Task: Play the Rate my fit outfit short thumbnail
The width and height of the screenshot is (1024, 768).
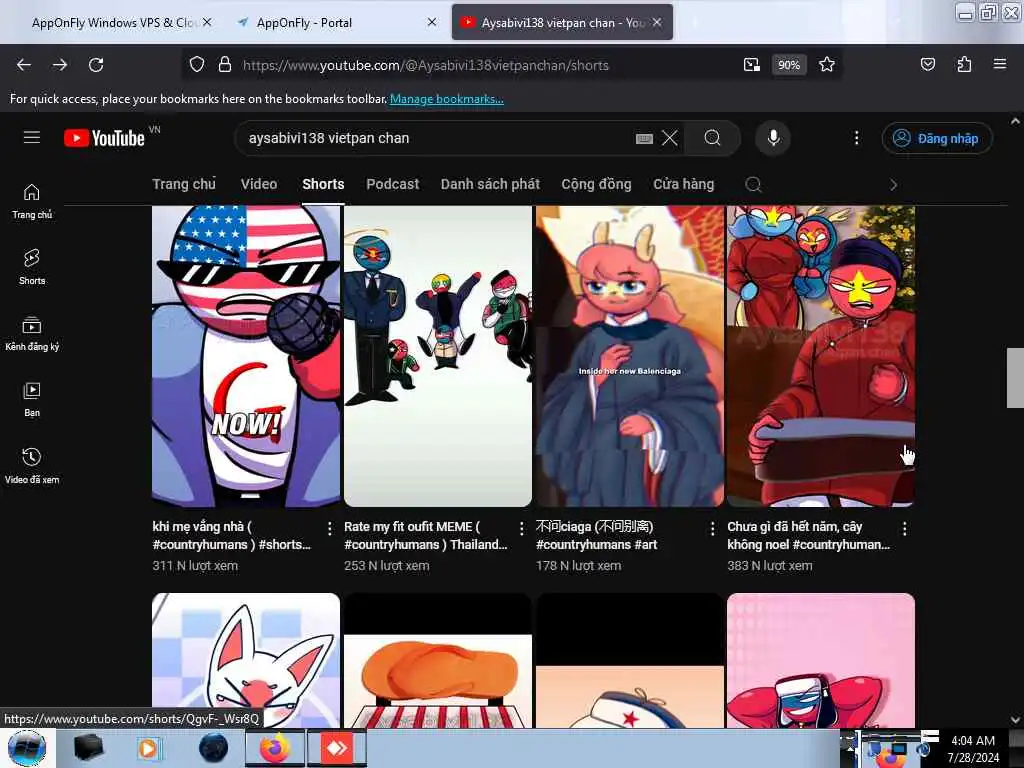Action: [438, 356]
